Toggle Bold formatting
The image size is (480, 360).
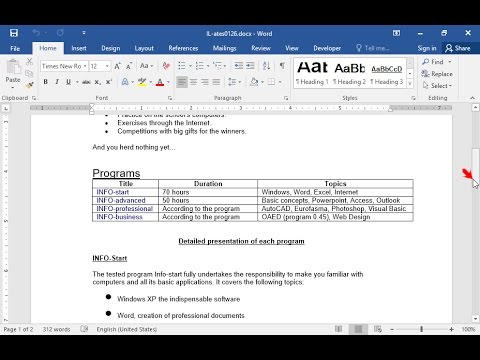coord(46,82)
